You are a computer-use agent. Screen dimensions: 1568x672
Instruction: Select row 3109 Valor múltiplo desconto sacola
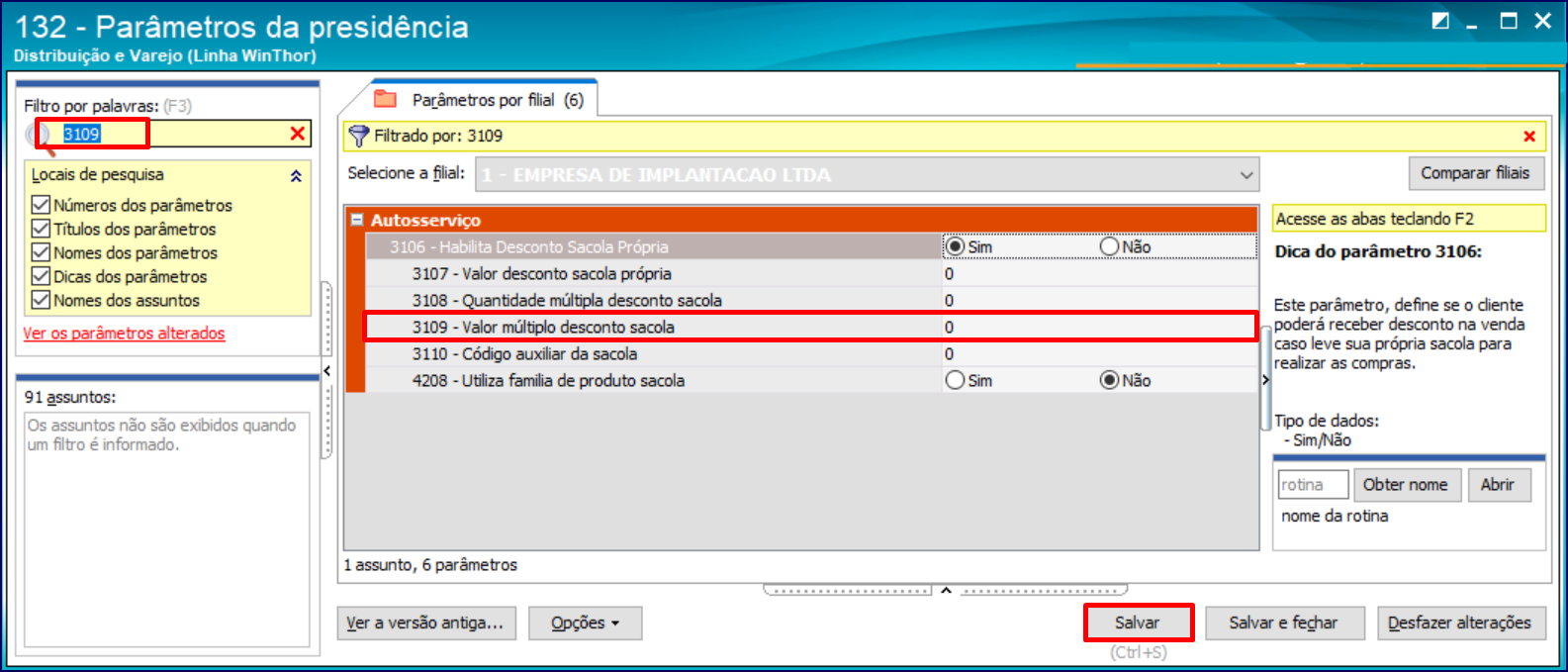(x=811, y=327)
